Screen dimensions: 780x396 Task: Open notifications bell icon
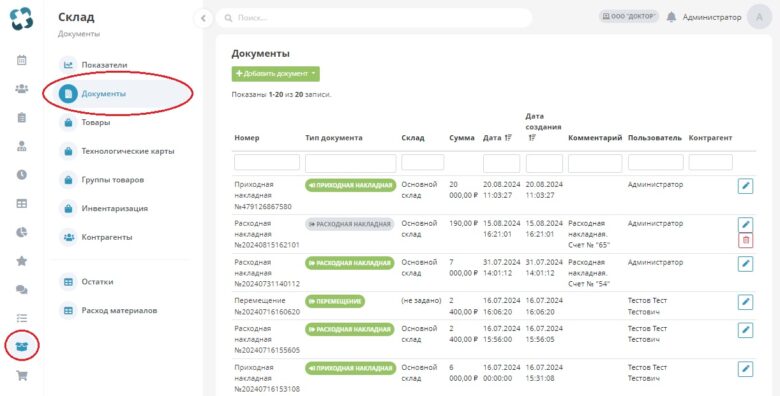[x=671, y=17]
